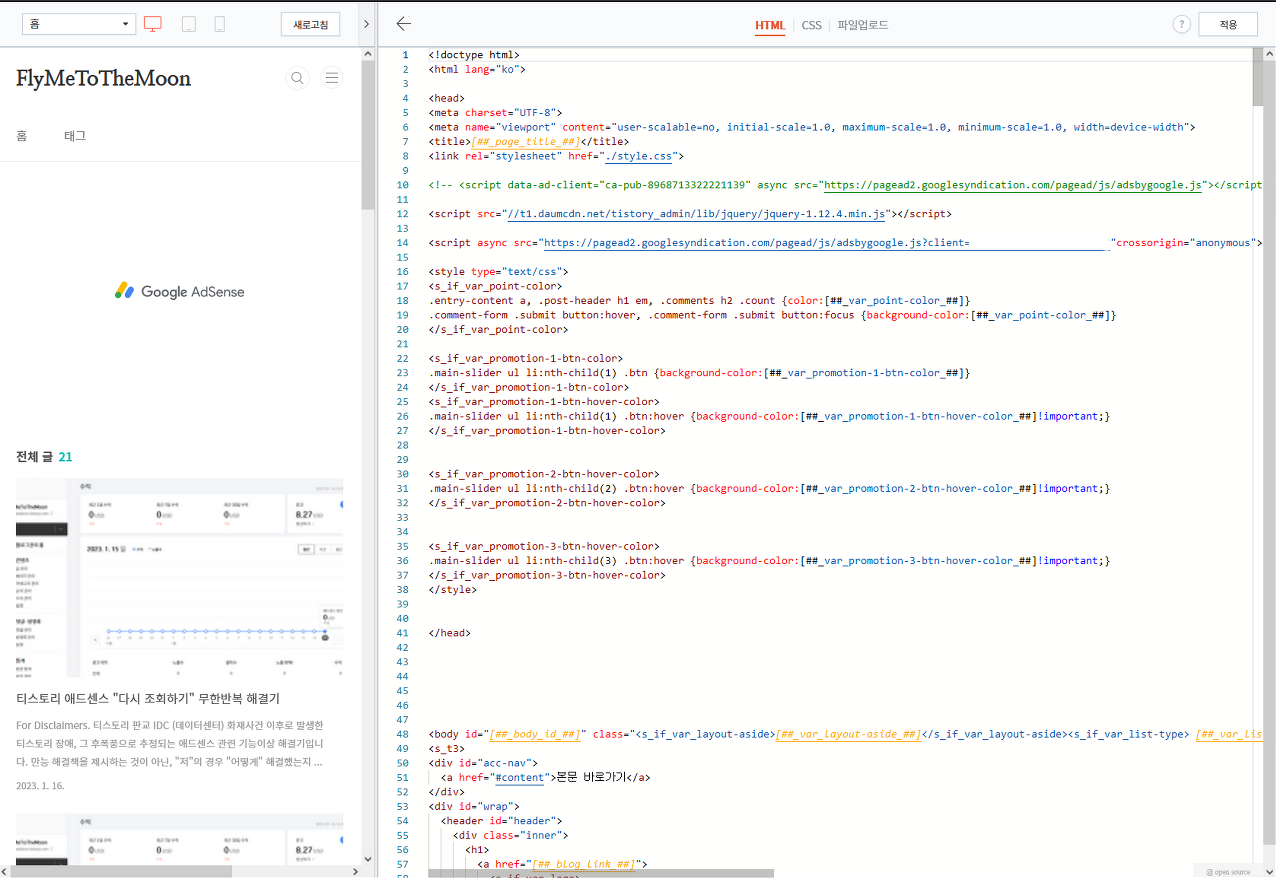This screenshot has width=1276, height=878.
Task: Open the 홈 page selector dropdown
Action: (79, 24)
